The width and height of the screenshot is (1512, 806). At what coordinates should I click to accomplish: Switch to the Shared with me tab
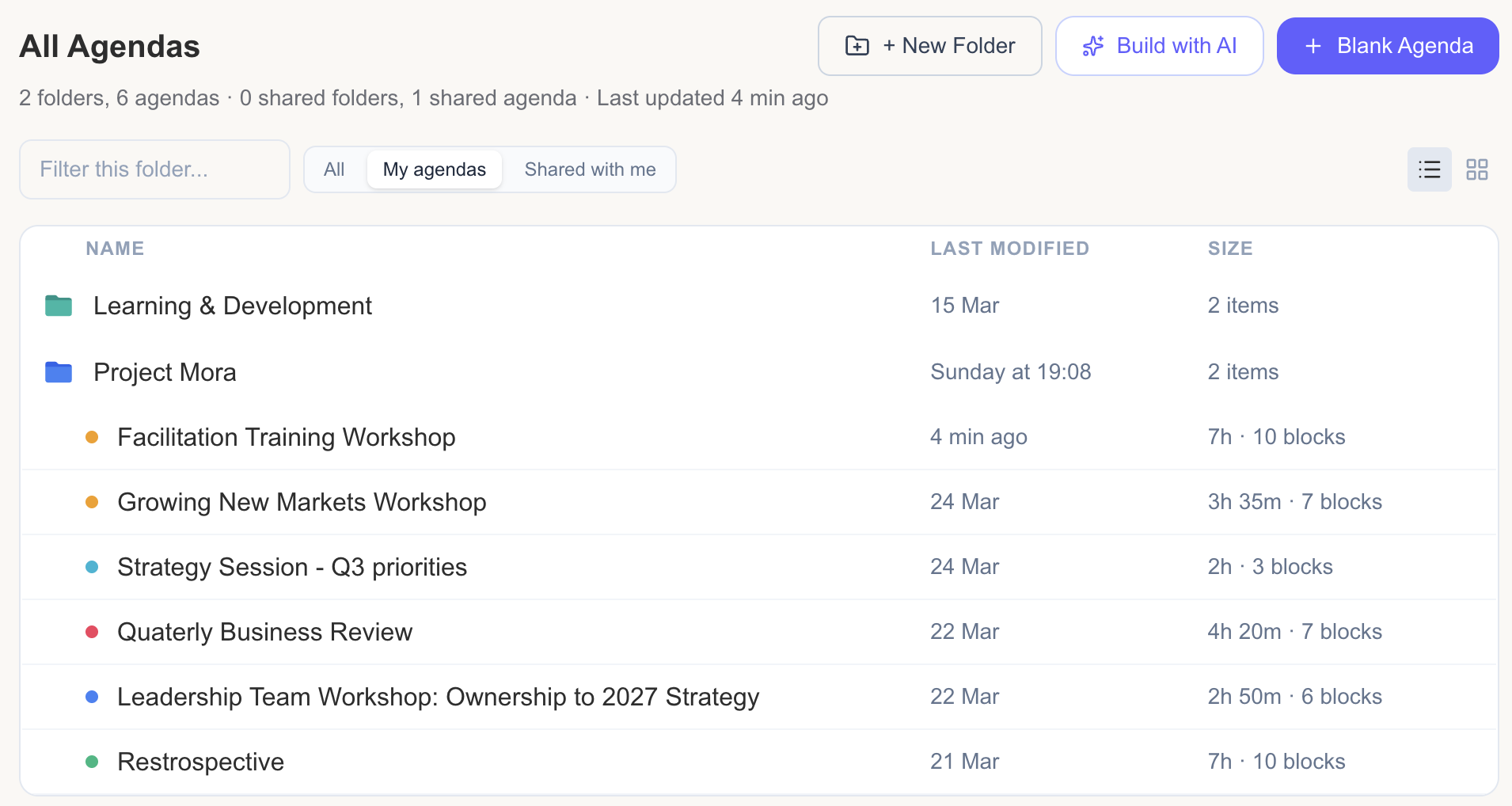click(590, 169)
